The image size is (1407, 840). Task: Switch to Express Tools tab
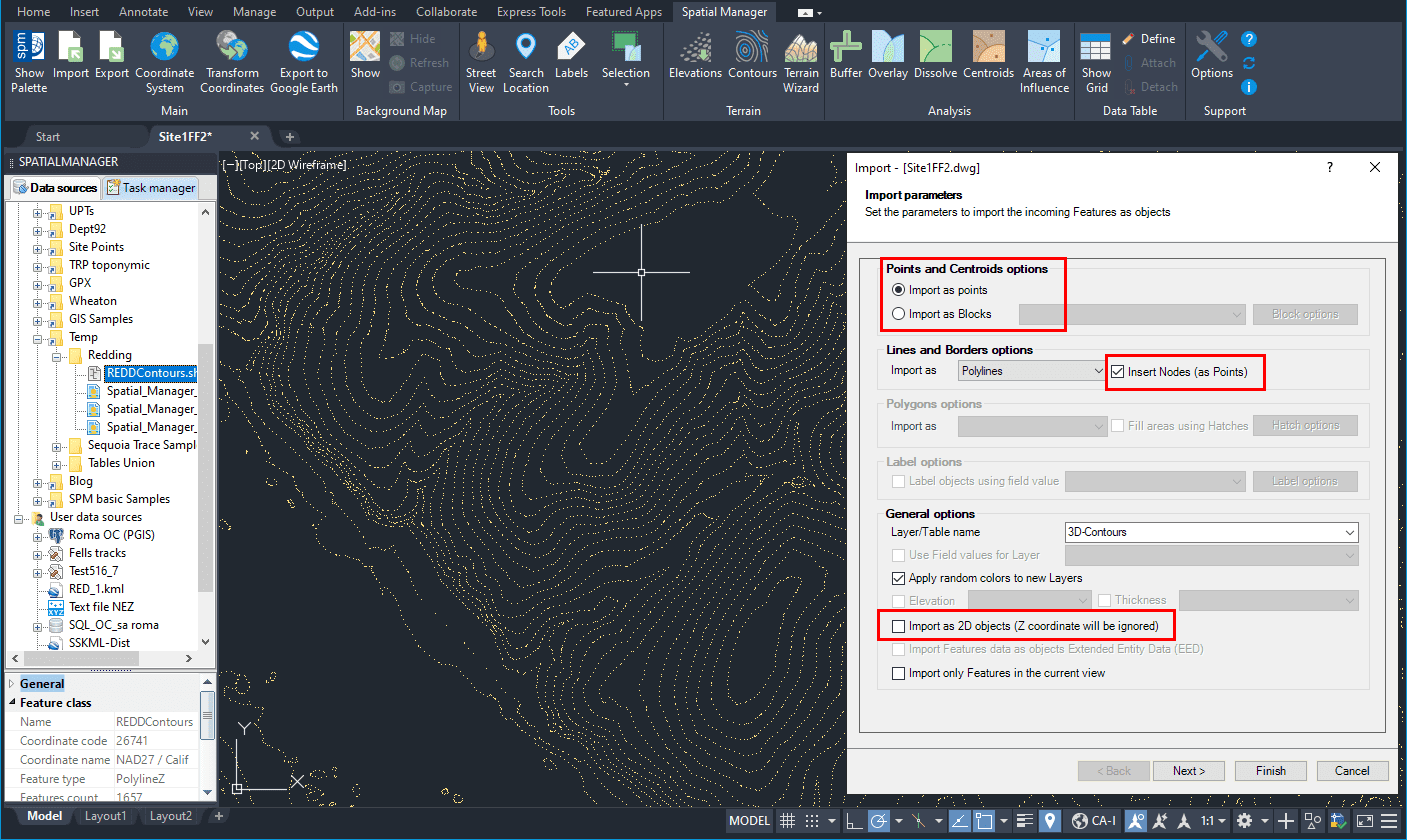click(x=531, y=12)
